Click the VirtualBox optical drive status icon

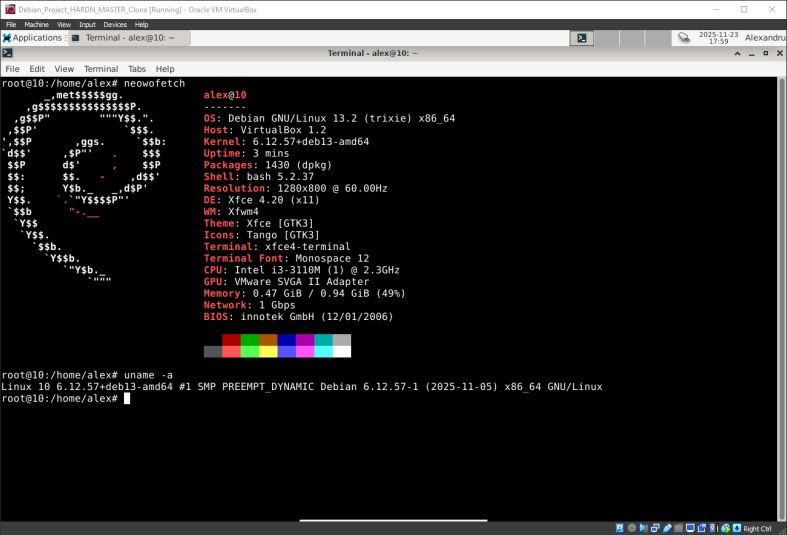[632, 528]
